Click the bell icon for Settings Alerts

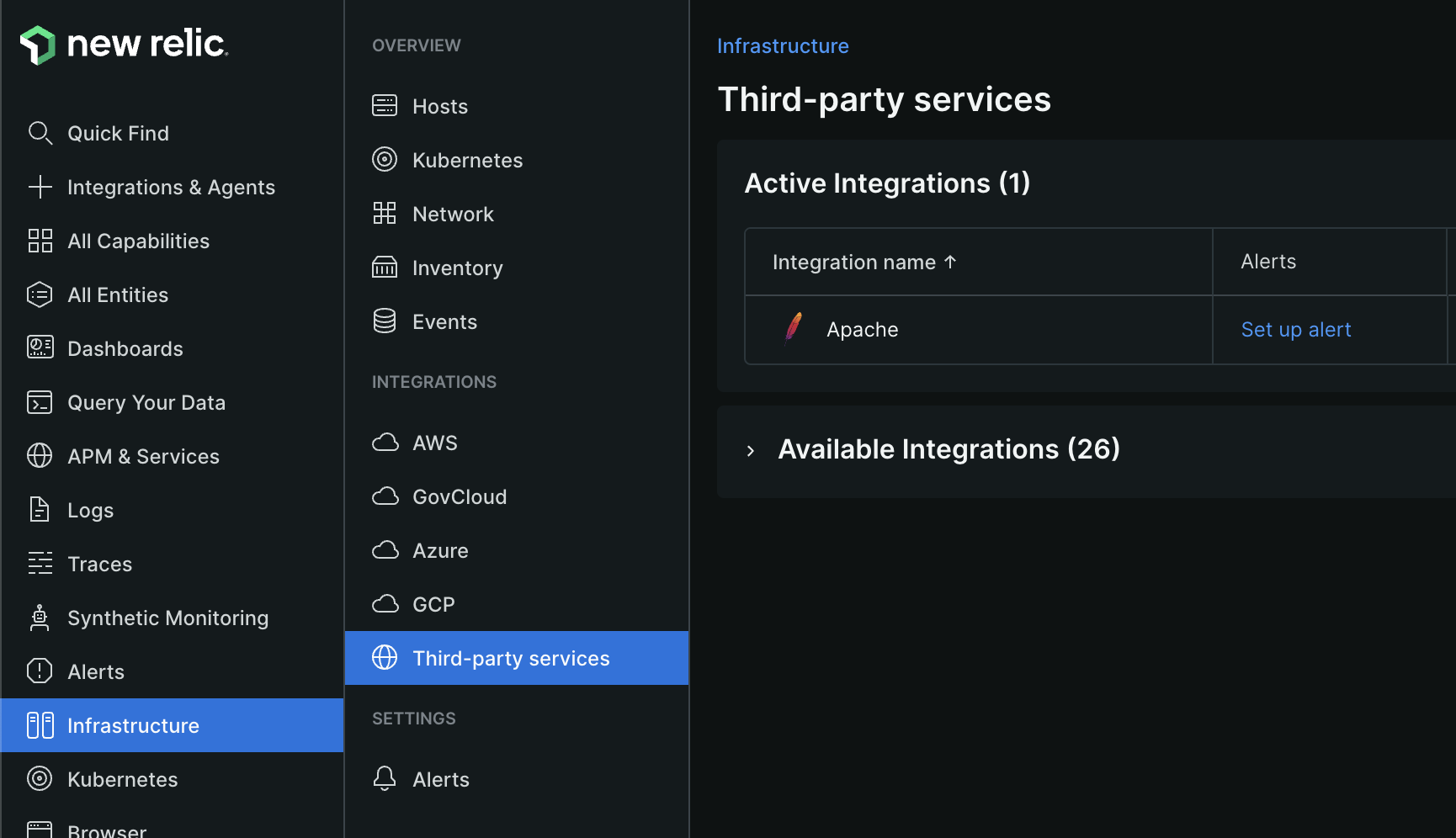385,779
